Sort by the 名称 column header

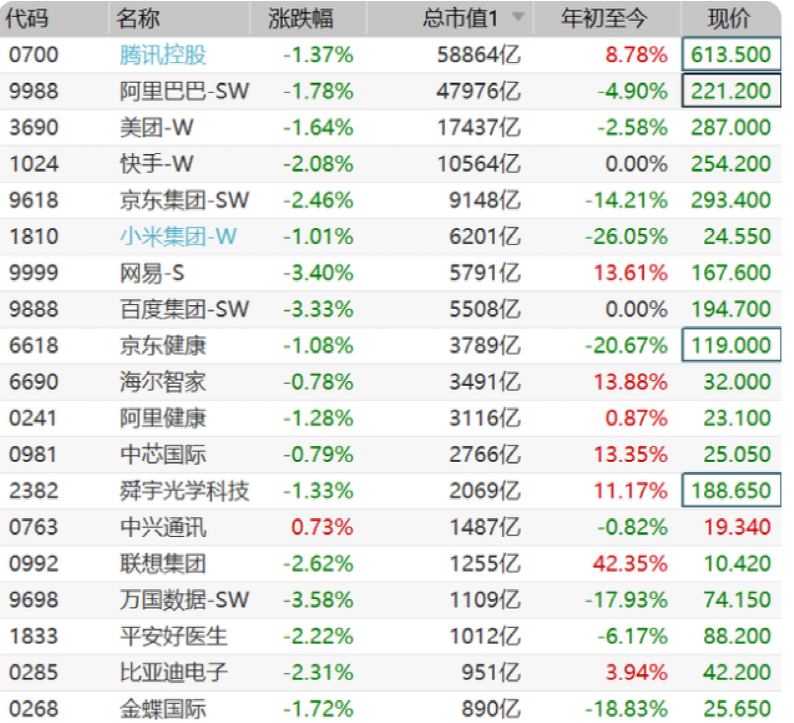138,19
